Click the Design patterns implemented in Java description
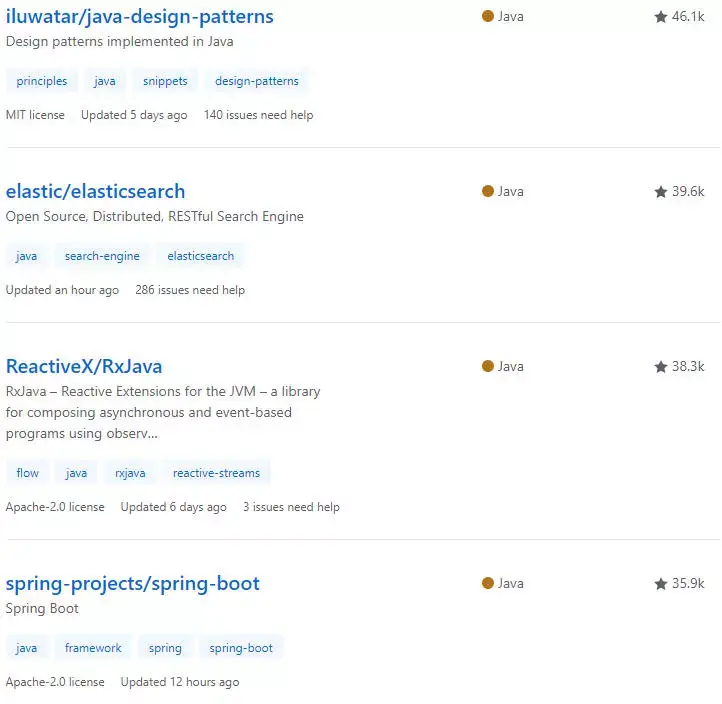Image resolution: width=722 pixels, height=704 pixels. [120, 41]
